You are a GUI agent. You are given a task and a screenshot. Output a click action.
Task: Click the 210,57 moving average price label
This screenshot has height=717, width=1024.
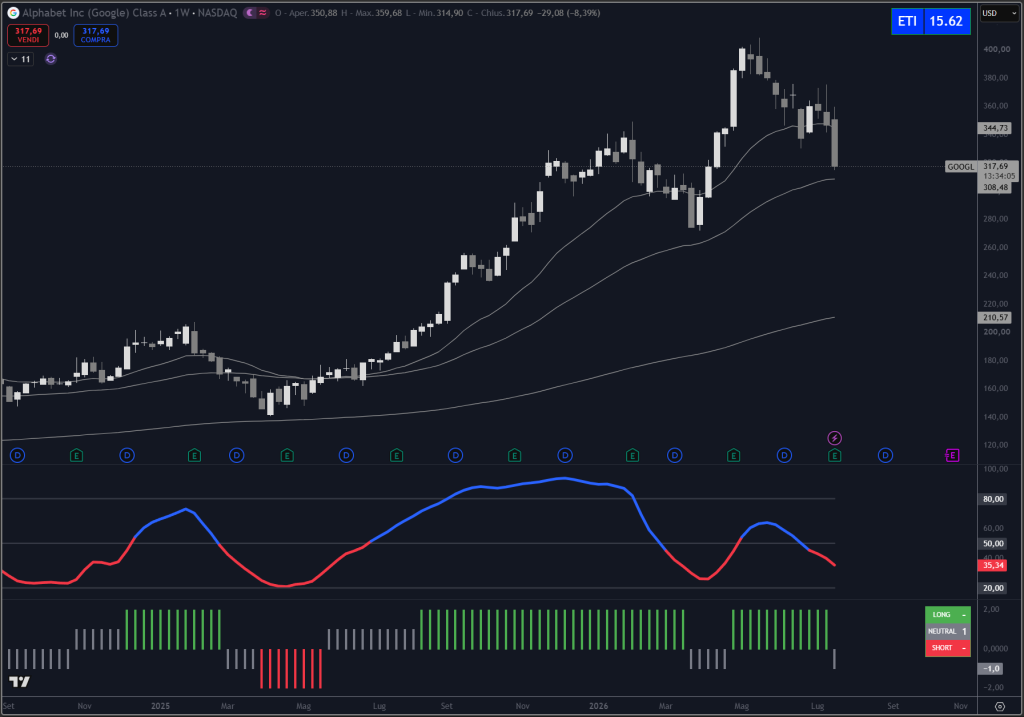[x=995, y=317]
